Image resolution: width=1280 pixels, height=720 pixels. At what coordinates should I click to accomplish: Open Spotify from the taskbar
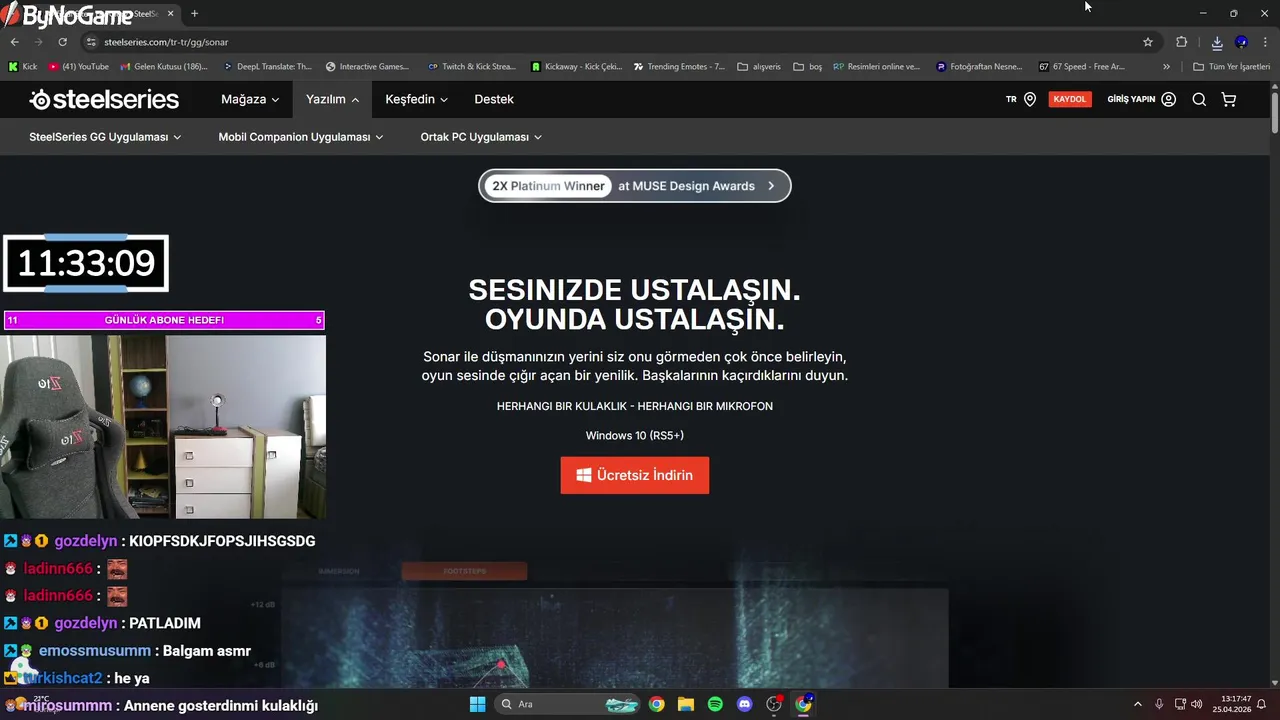(x=715, y=704)
